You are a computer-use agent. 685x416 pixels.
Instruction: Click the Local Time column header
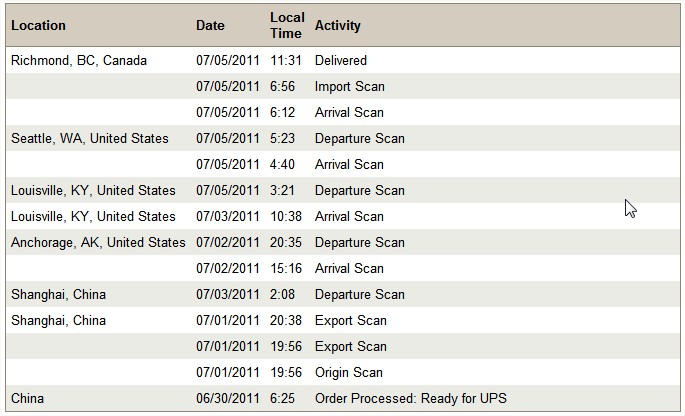(x=287, y=25)
